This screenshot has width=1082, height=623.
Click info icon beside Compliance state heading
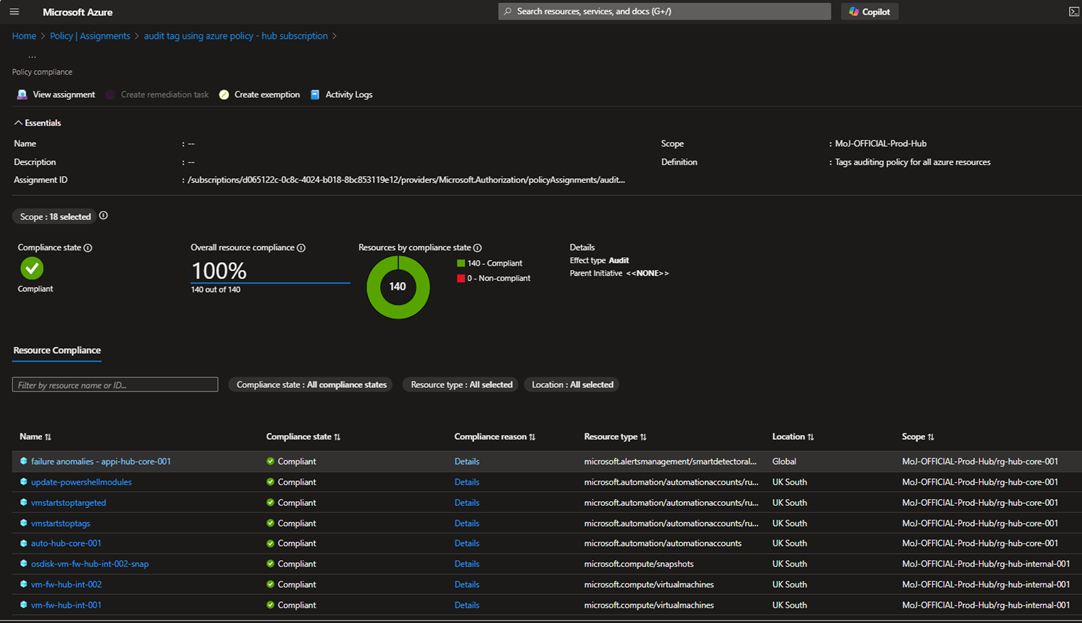(88, 248)
